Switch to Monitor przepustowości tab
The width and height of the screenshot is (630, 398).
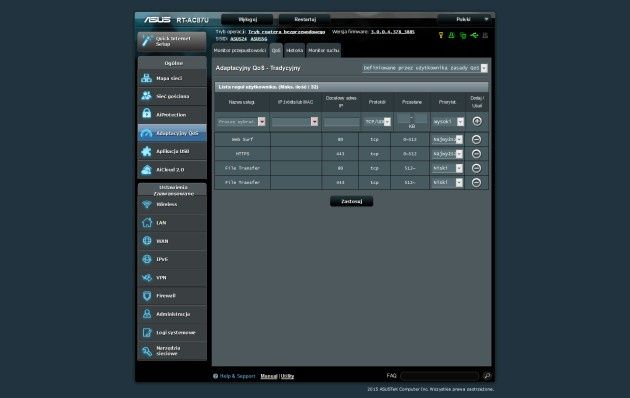pos(240,51)
